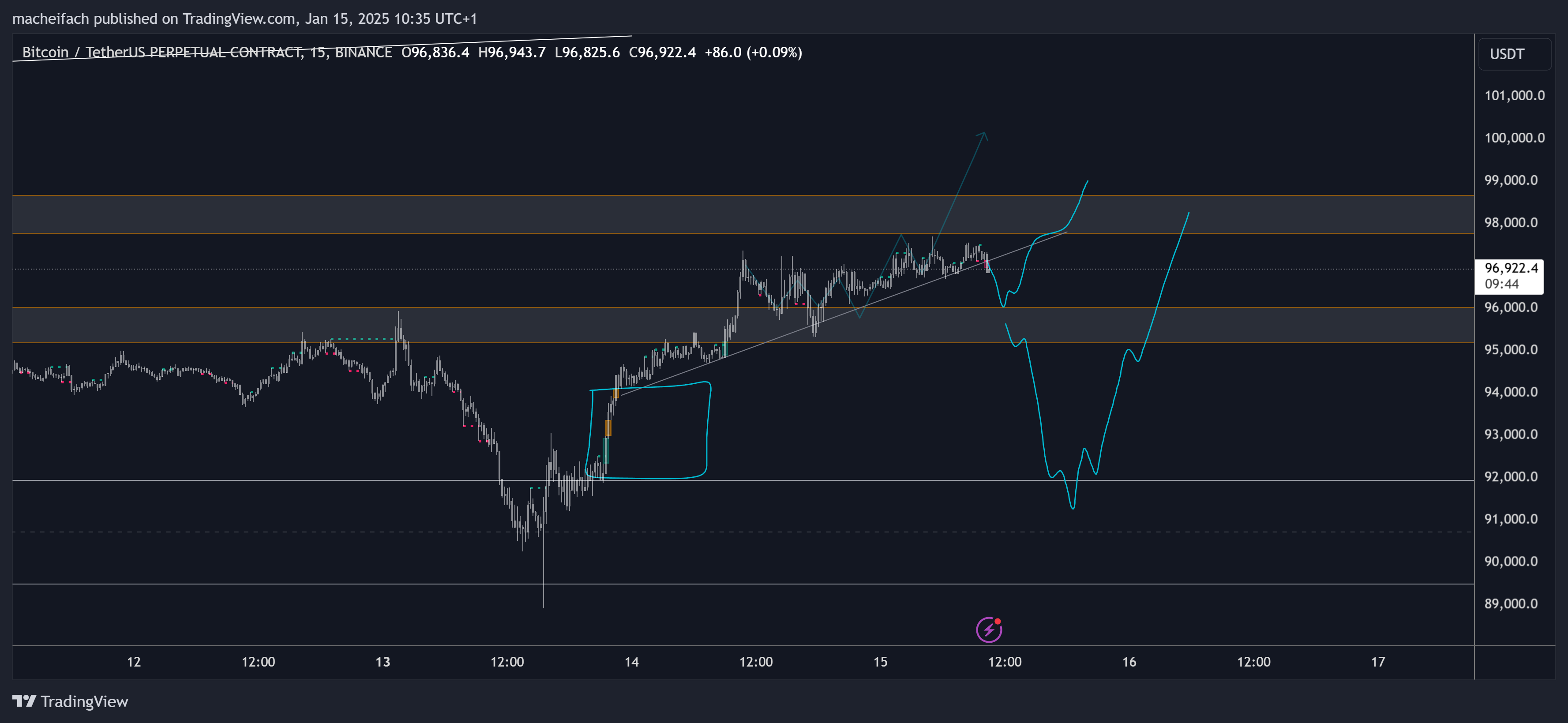Click the bottom of cyan projected V-shape path
This screenshot has width=1568, height=723.
1073,507
